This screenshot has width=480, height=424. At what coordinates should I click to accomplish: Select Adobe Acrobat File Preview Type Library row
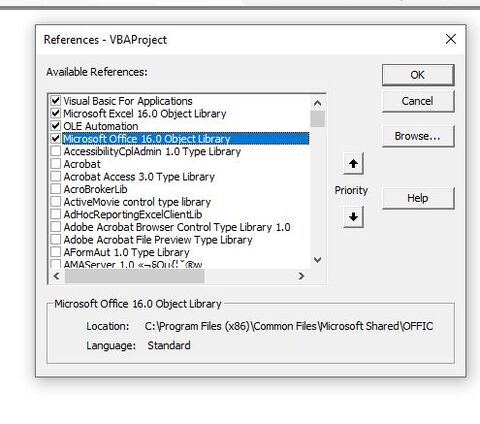[158, 240]
